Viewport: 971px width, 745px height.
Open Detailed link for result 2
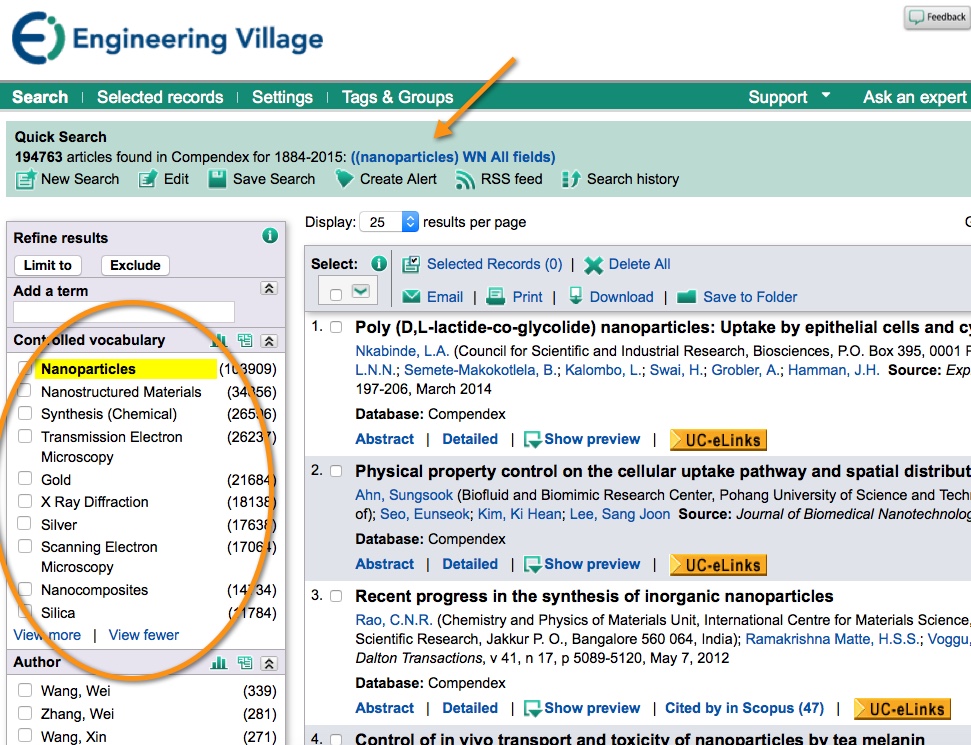pos(470,564)
